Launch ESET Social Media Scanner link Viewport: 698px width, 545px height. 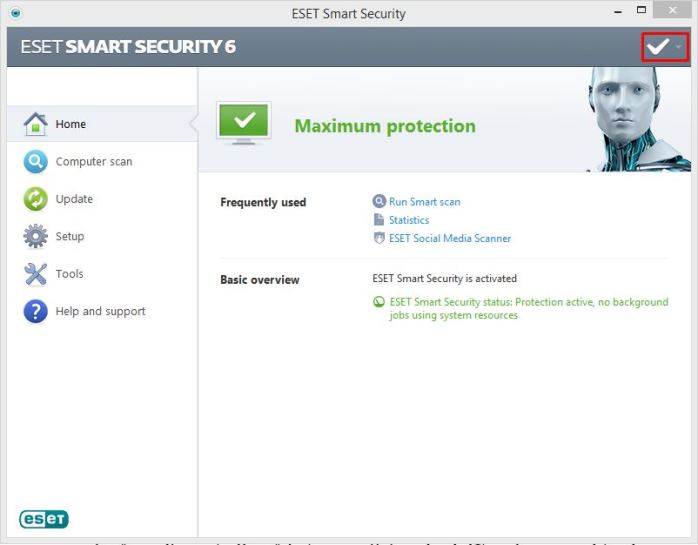(449, 239)
